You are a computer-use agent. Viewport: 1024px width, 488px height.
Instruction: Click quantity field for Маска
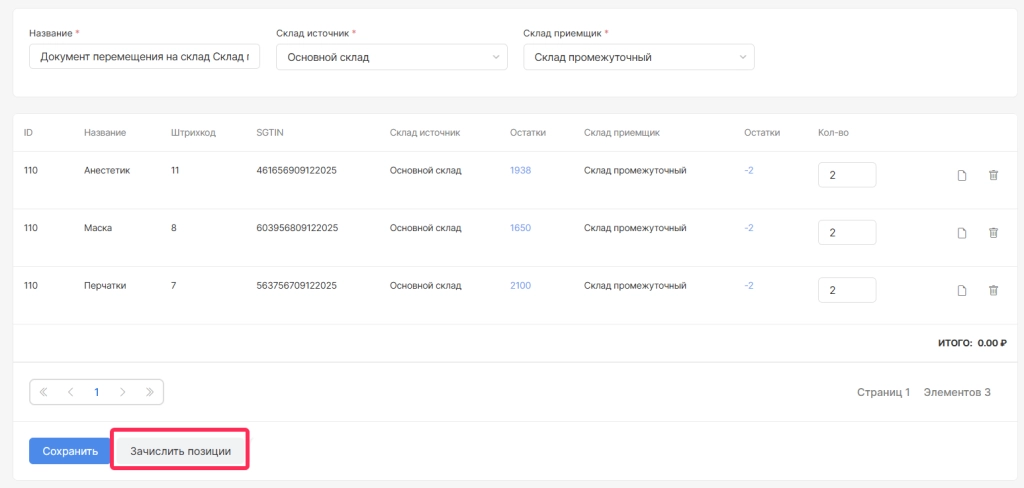tap(846, 233)
